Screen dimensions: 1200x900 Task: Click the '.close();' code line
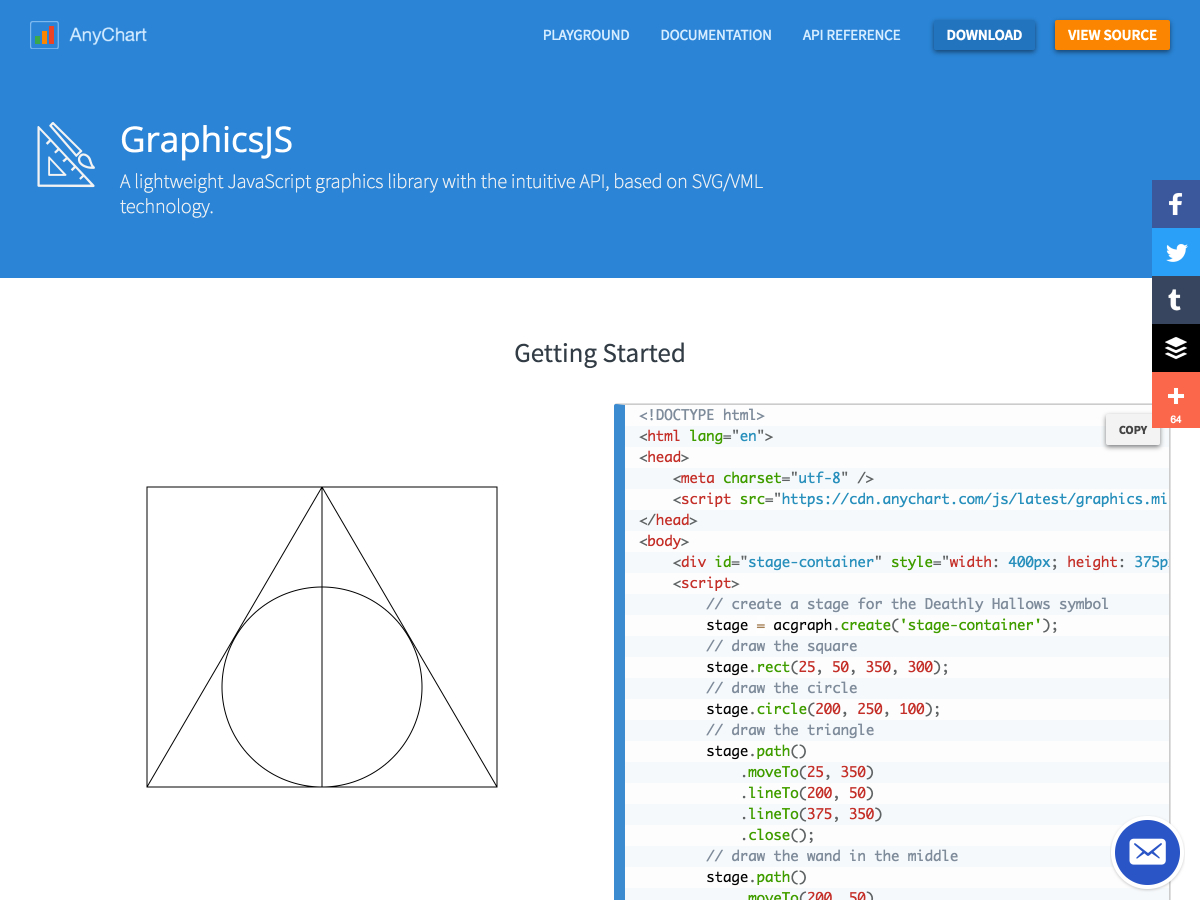coord(778,835)
